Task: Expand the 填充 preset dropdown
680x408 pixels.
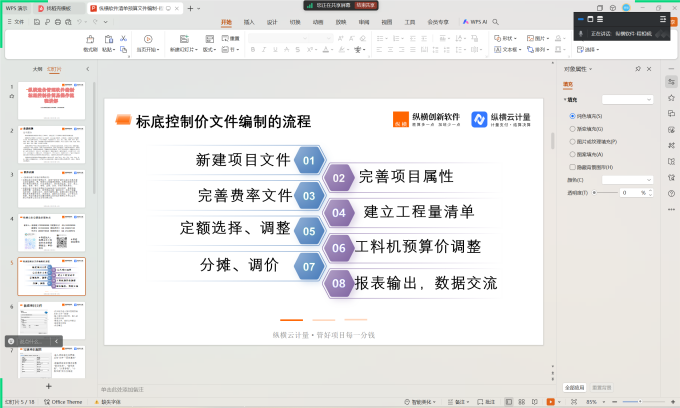Action: pyautogui.click(x=628, y=99)
